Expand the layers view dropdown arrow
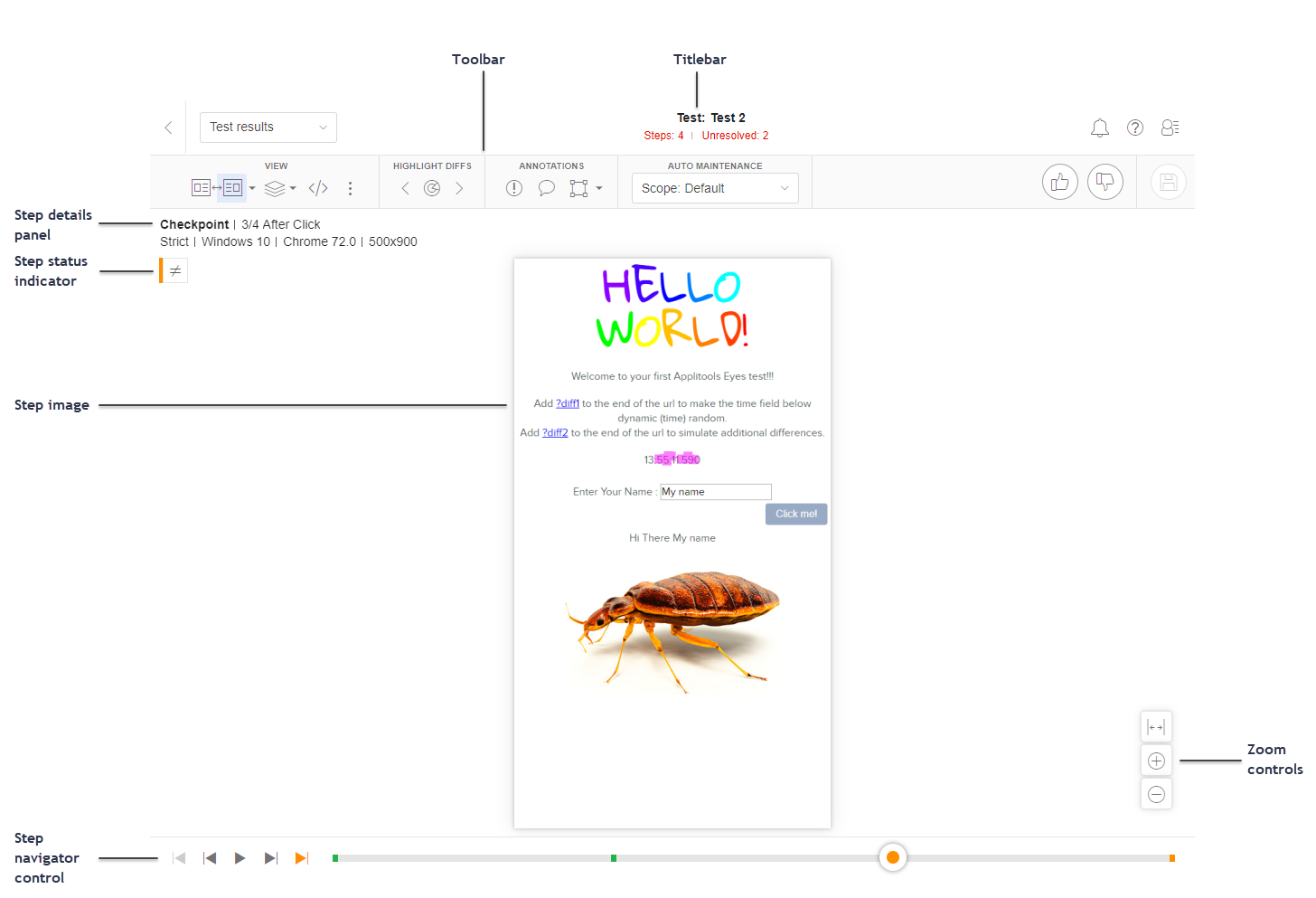Viewport: 1316px width, 898px height. pos(293,189)
